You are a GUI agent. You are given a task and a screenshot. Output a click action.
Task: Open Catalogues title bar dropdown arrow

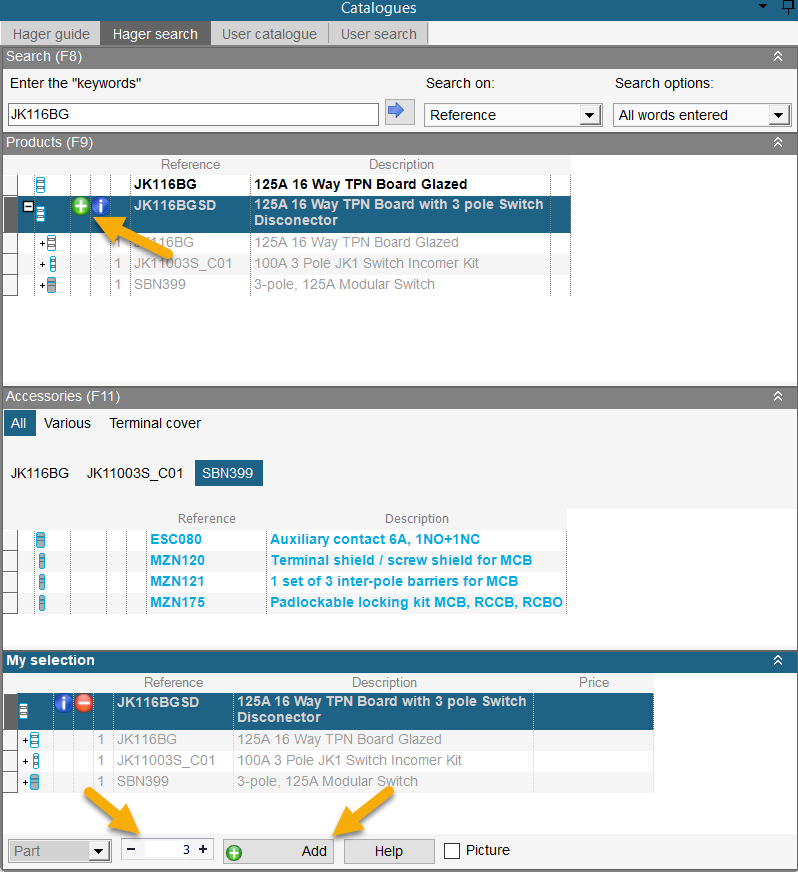tap(763, 6)
